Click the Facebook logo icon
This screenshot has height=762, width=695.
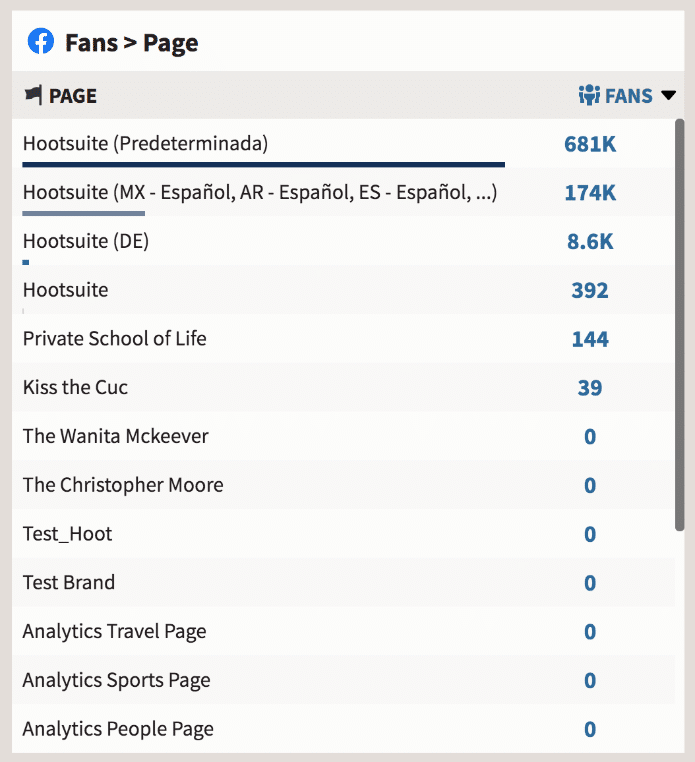click(x=41, y=42)
